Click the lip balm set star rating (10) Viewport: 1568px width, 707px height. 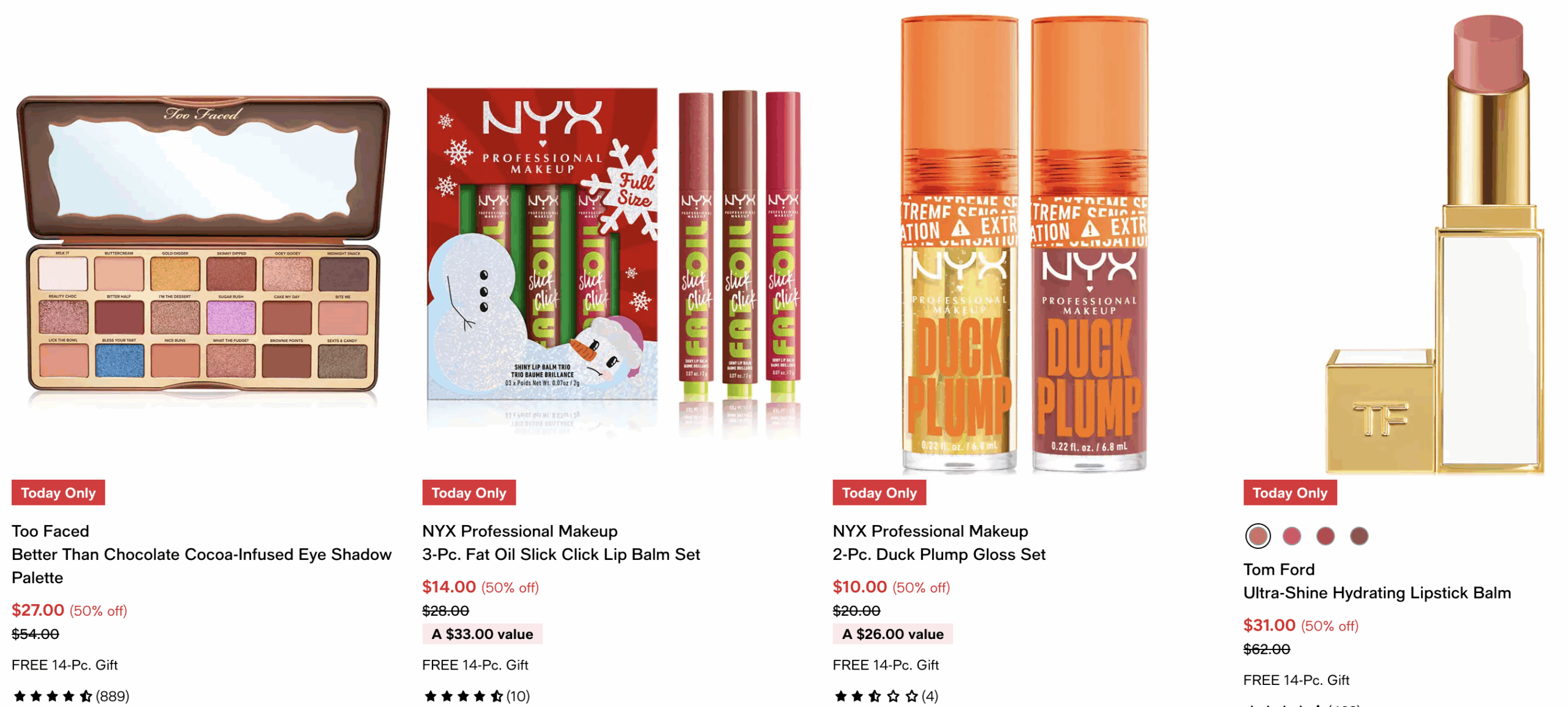476,695
